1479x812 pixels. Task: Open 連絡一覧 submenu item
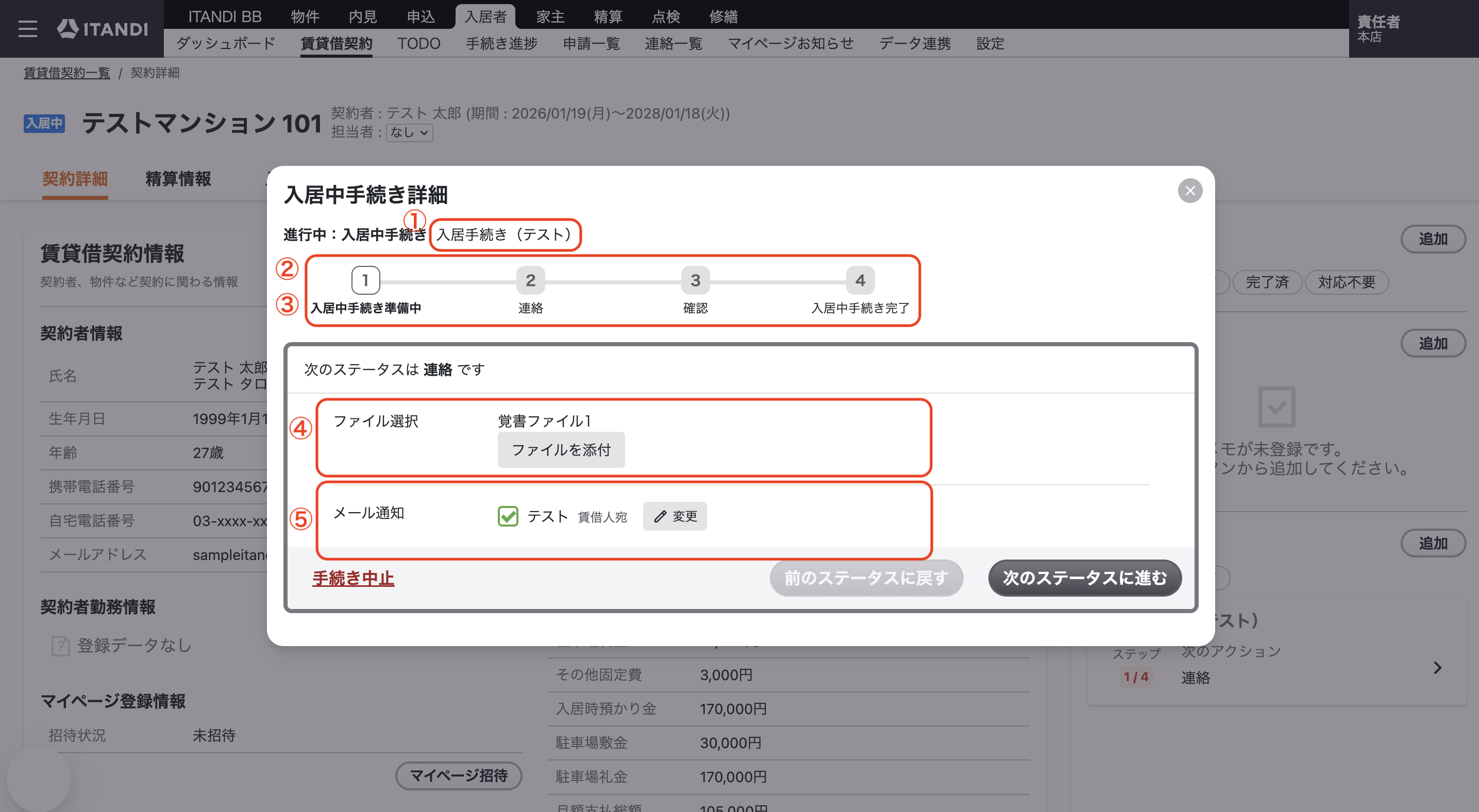click(674, 44)
